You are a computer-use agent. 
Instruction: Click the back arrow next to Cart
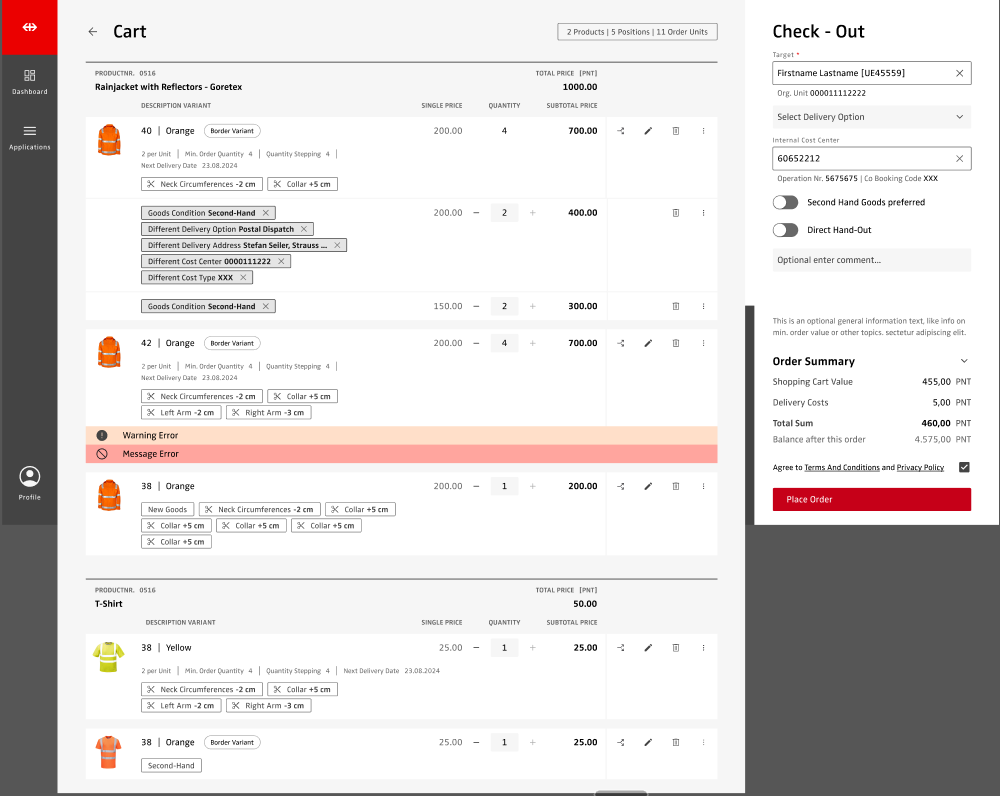[93, 32]
